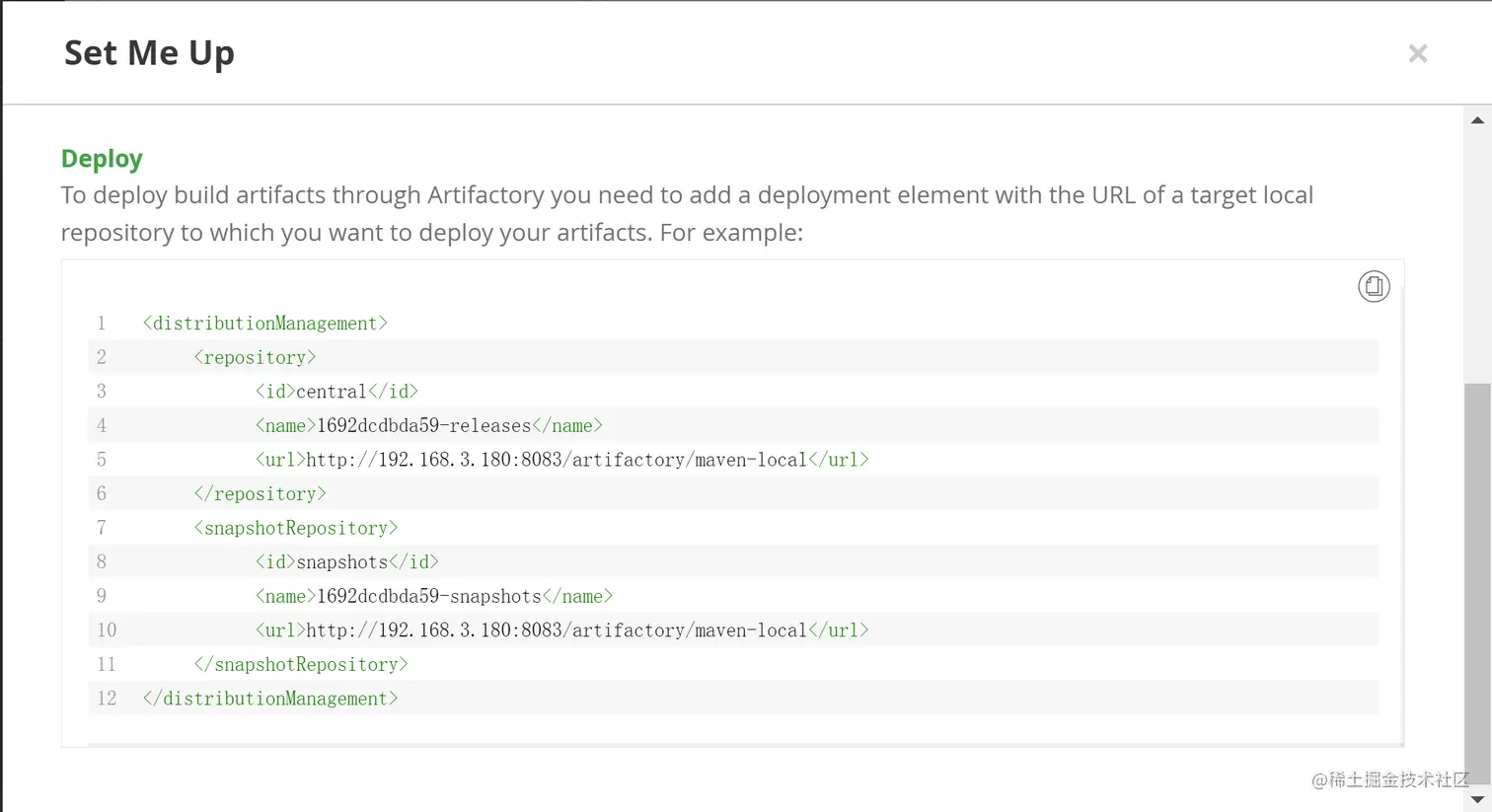The width and height of the screenshot is (1492, 812).
Task: Click the id snapshots line of code
Action: coord(346,562)
